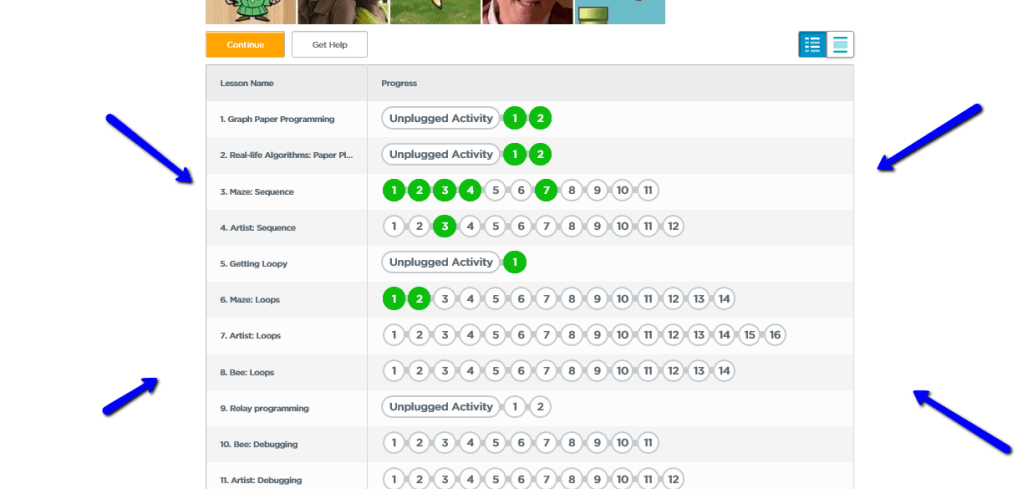Viewport: 1023px width, 489px height.
Task: Open puzzle 1 in Getting Loopy
Action: tap(514, 262)
